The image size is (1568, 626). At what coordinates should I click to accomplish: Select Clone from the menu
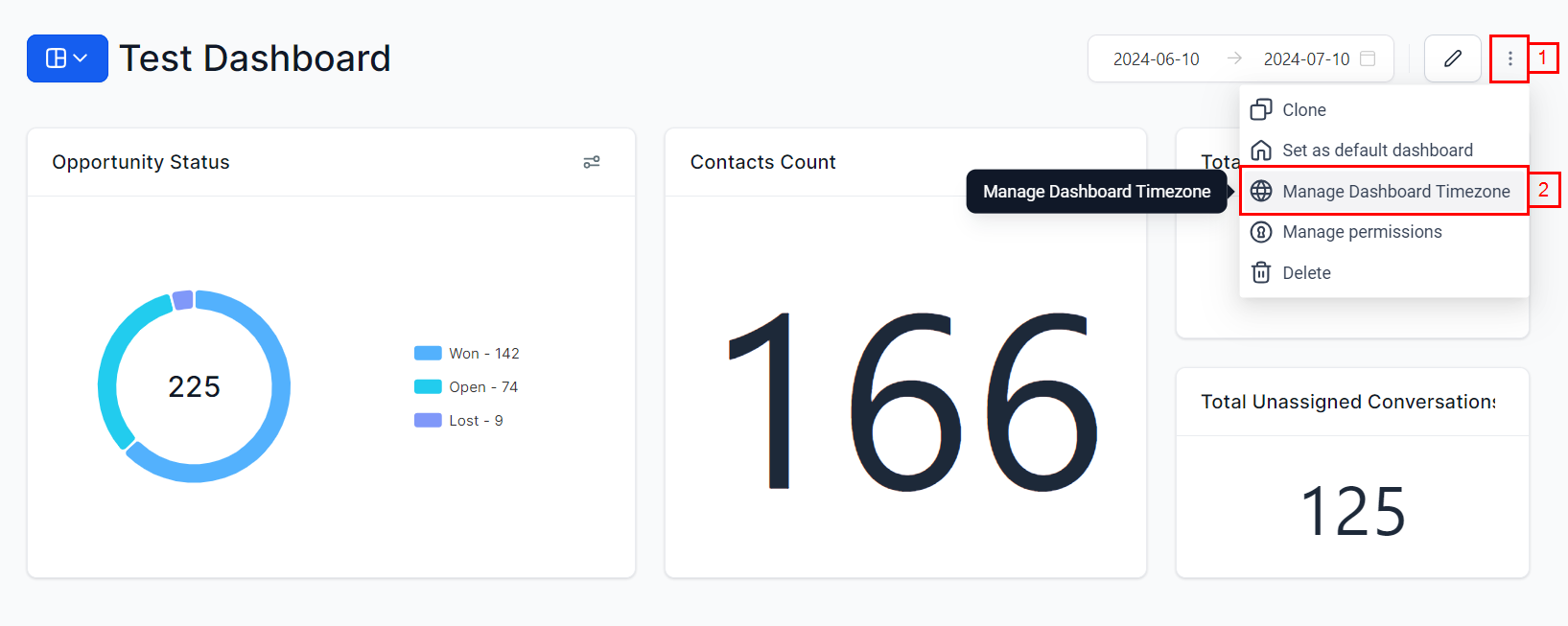(x=1384, y=110)
